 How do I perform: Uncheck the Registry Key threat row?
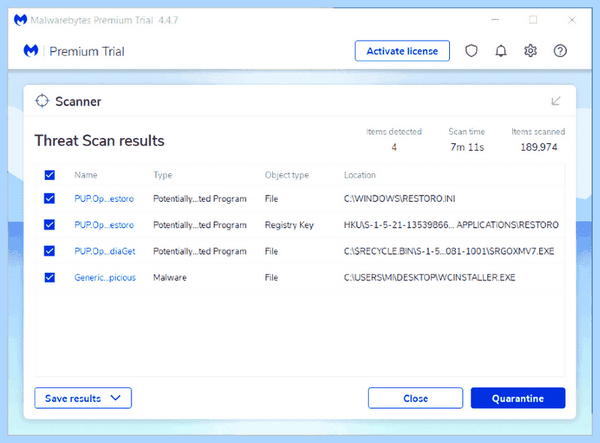[49, 225]
